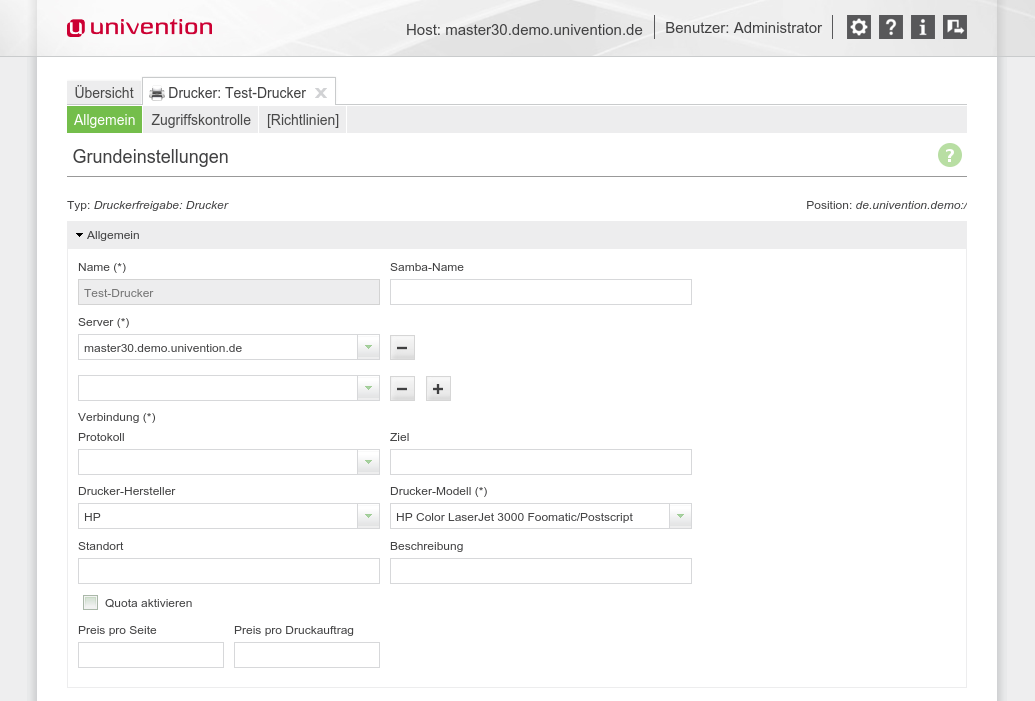Close the Drucker: Test-Drucker tab
Image resolution: width=1035 pixels, height=701 pixels.
[321, 93]
